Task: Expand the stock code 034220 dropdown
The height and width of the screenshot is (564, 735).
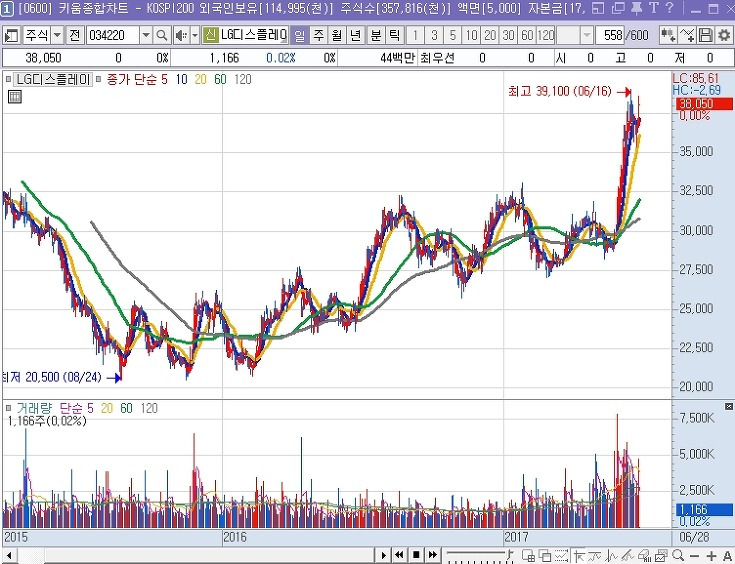Action: [146, 35]
